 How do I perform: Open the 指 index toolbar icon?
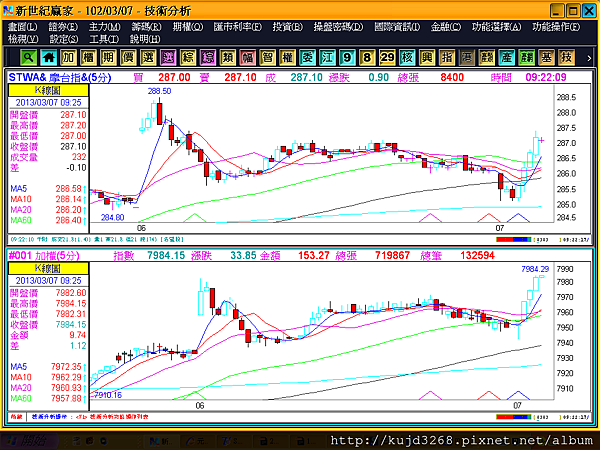tap(447, 58)
